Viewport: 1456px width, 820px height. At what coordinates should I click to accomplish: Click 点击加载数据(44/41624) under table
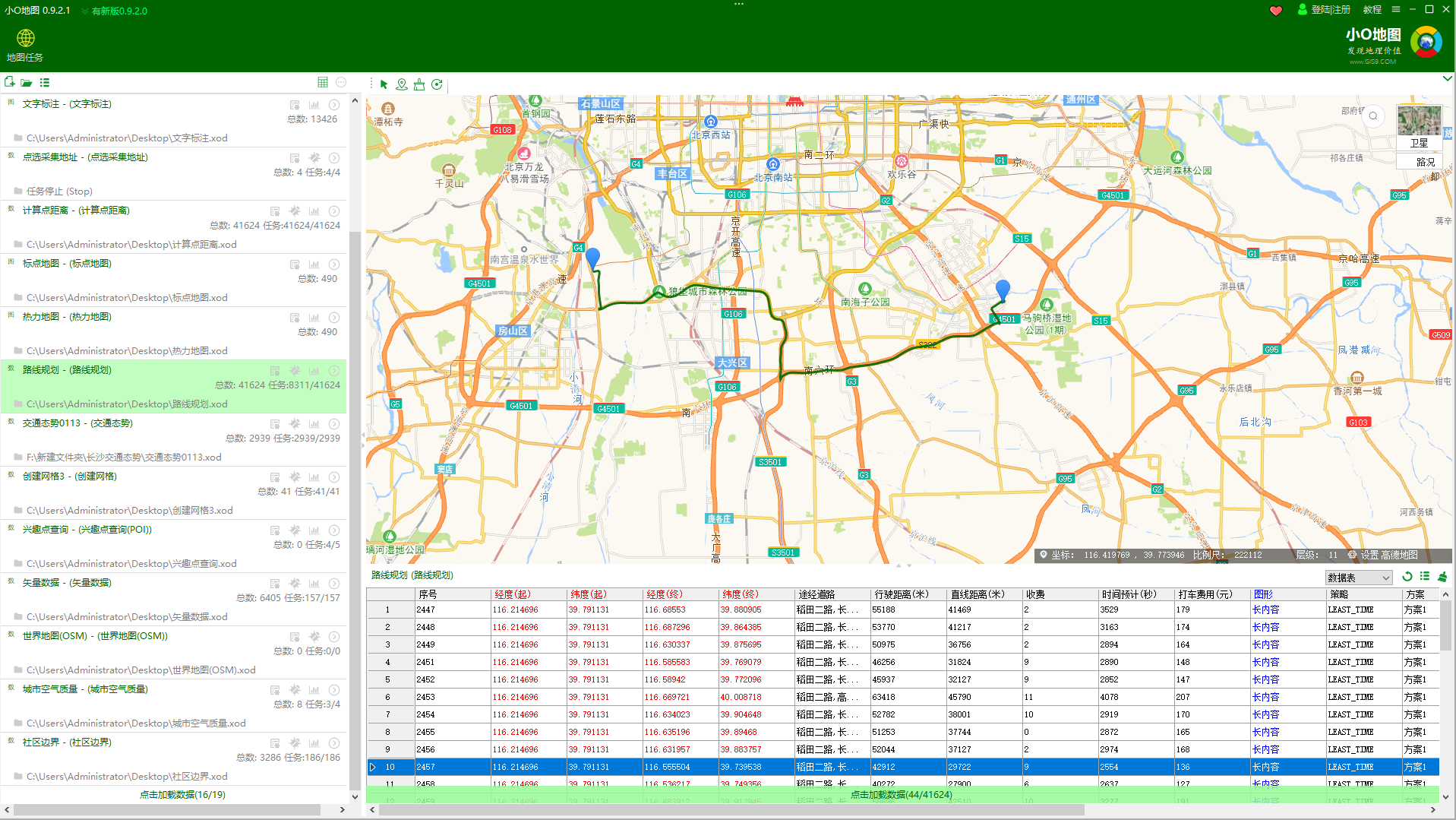(901, 795)
